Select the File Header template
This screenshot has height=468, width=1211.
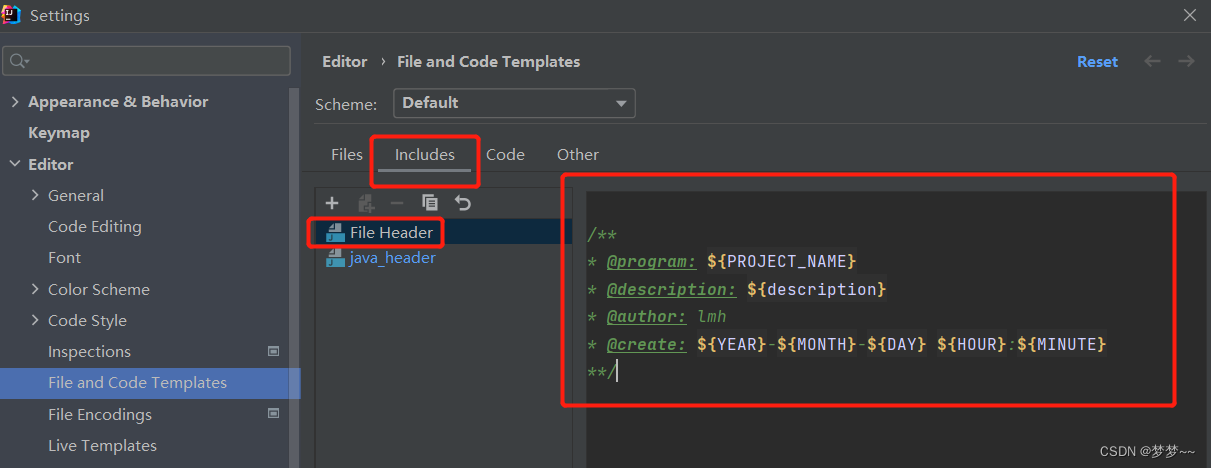pyautogui.click(x=391, y=233)
